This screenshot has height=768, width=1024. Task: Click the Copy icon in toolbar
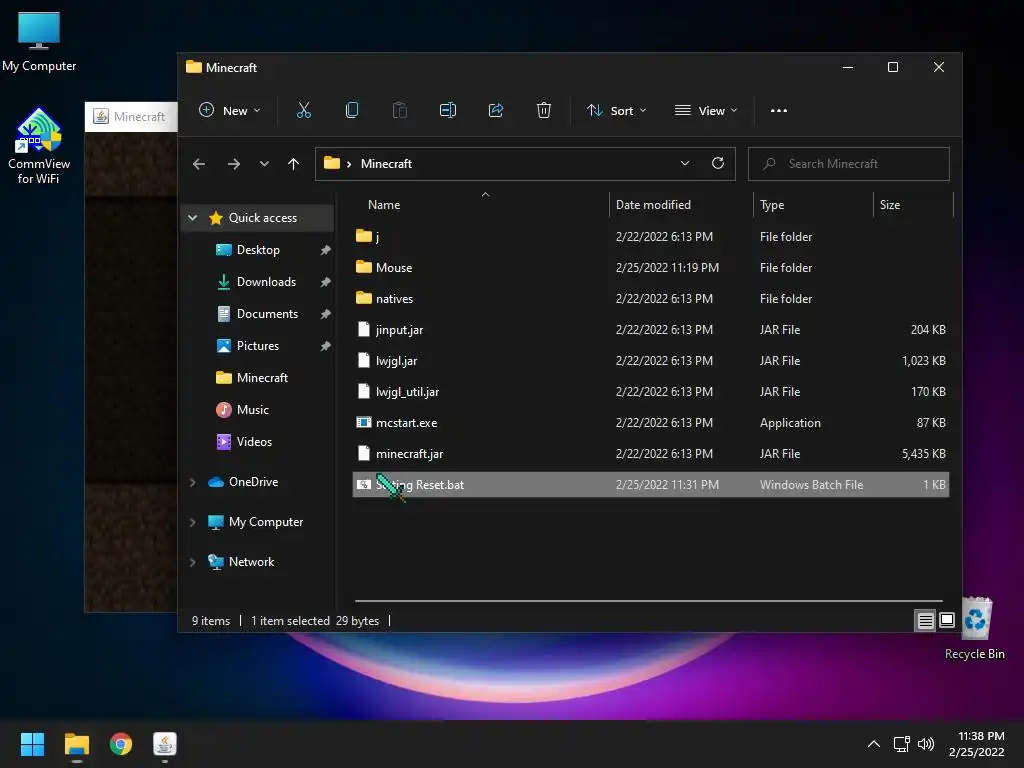pos(352,110)
